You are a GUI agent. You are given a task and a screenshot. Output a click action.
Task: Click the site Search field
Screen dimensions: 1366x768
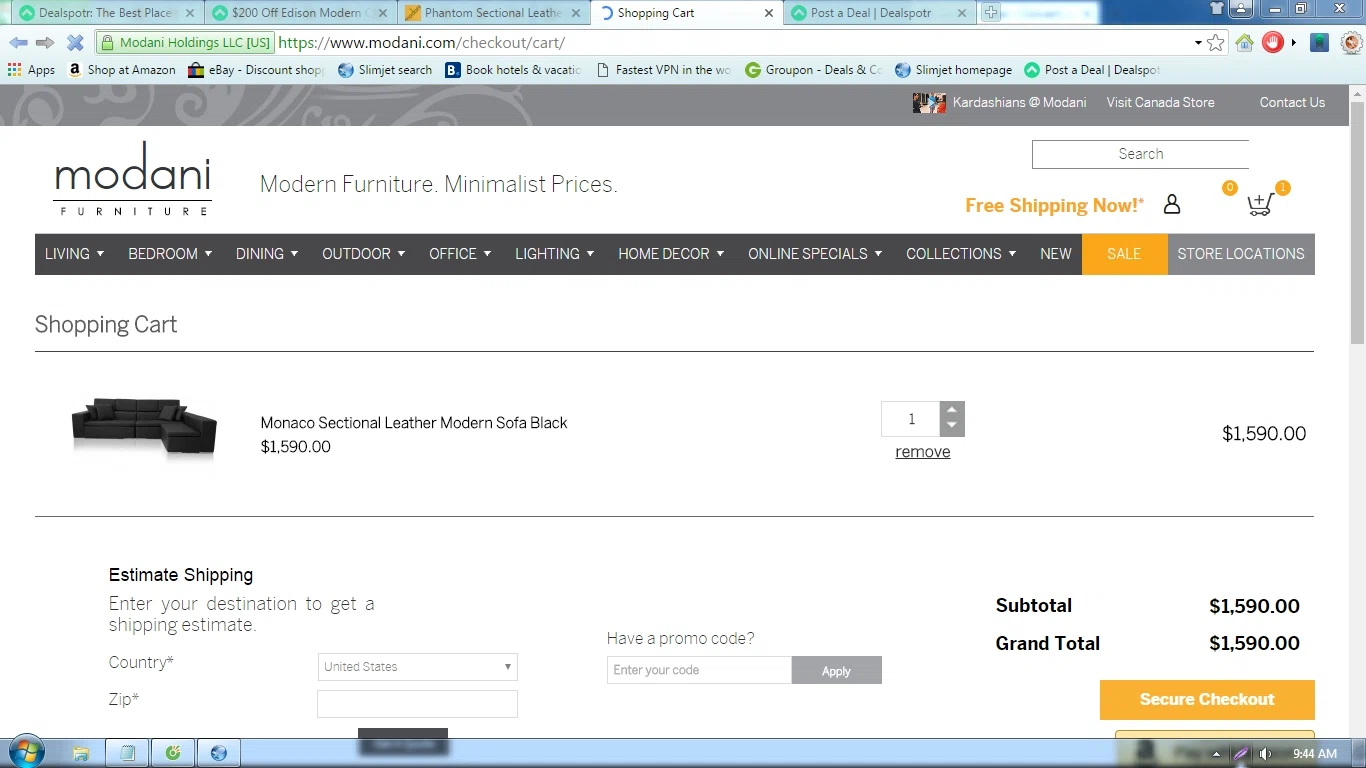point(1140,154)
